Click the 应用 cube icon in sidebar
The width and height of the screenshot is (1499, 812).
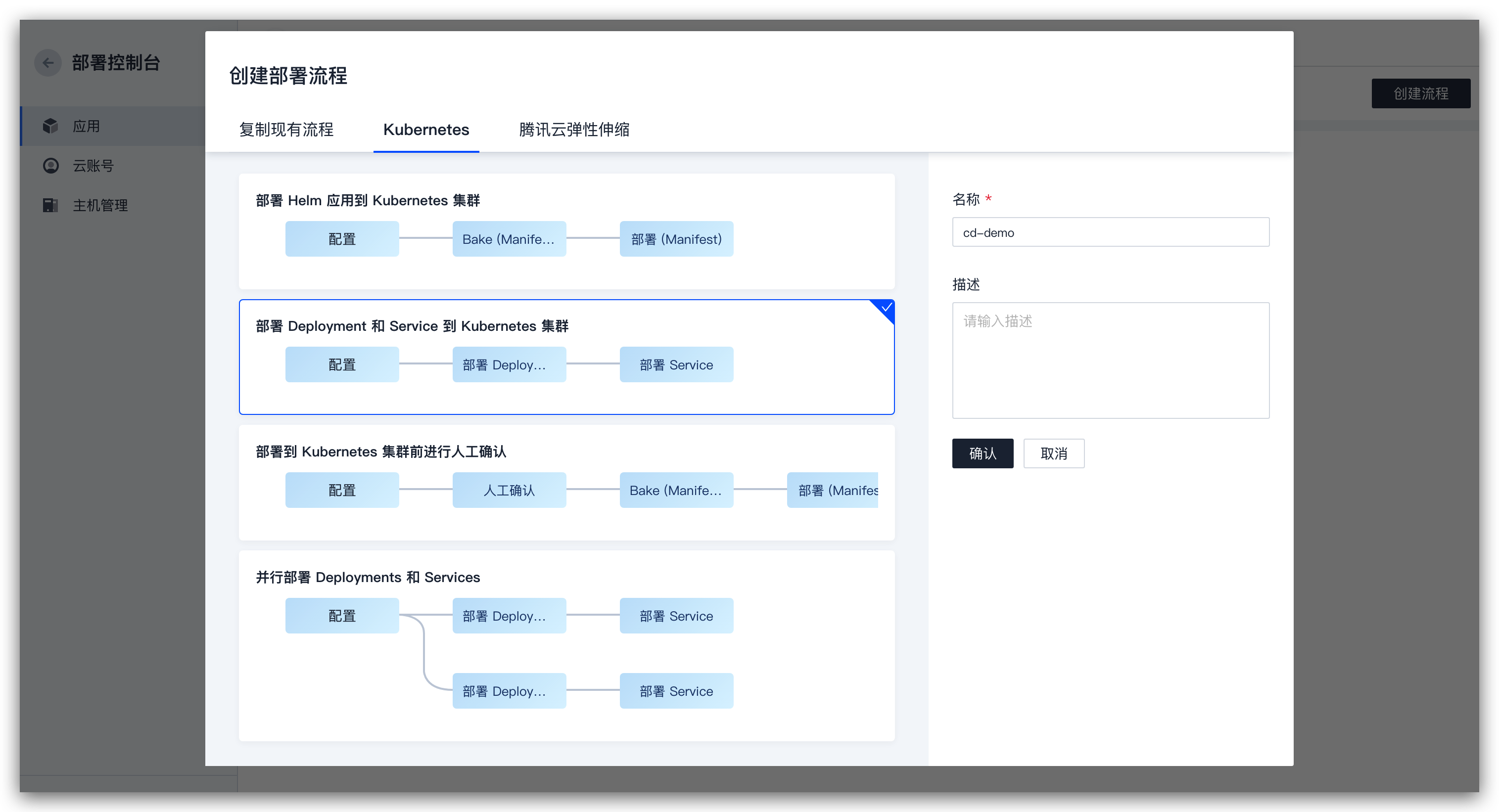(50, 126)
